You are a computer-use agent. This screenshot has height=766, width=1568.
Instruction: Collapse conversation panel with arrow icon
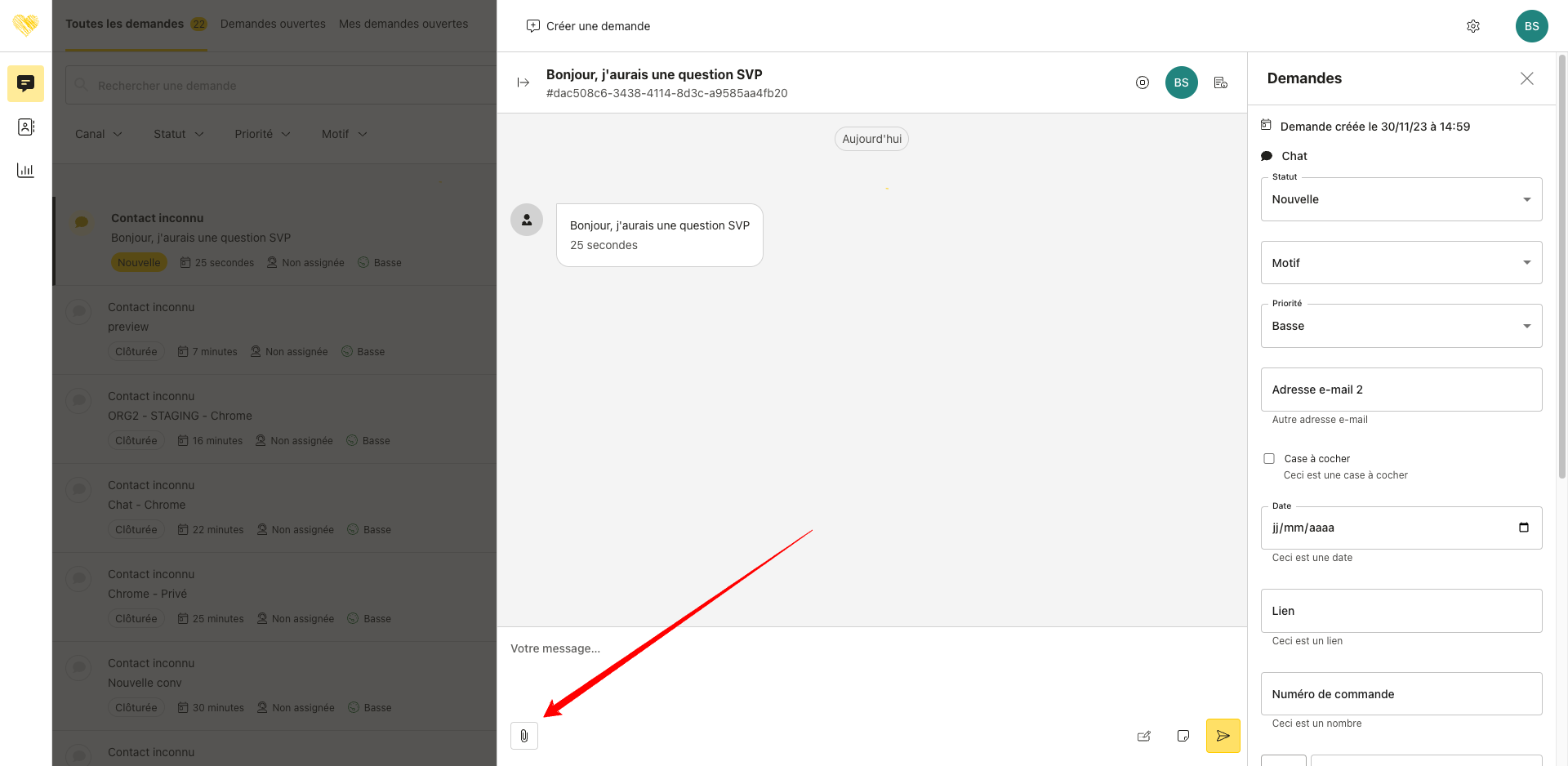(x=523, y=82)
